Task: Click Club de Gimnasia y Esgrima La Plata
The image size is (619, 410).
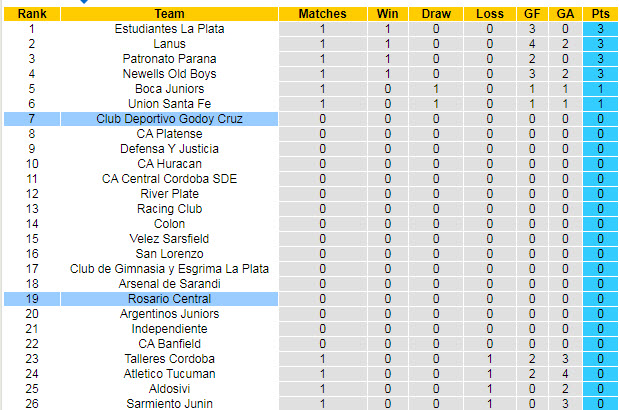Action: [x=169, y=269]
